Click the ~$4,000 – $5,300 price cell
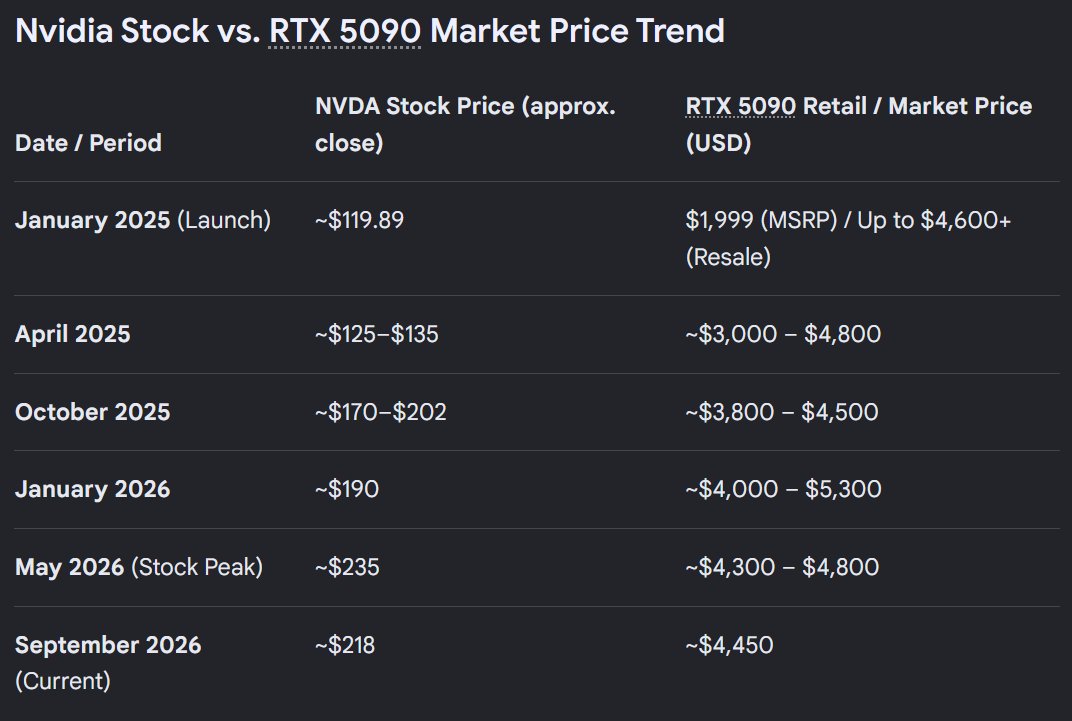 click(x=783, y=489)
